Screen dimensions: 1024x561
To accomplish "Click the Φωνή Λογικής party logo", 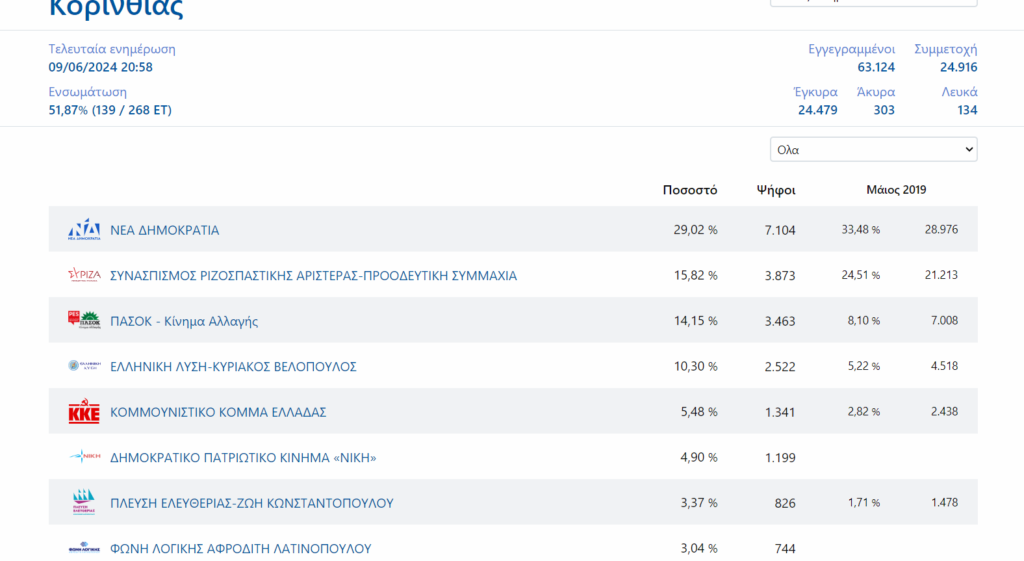I will [84, 548].
